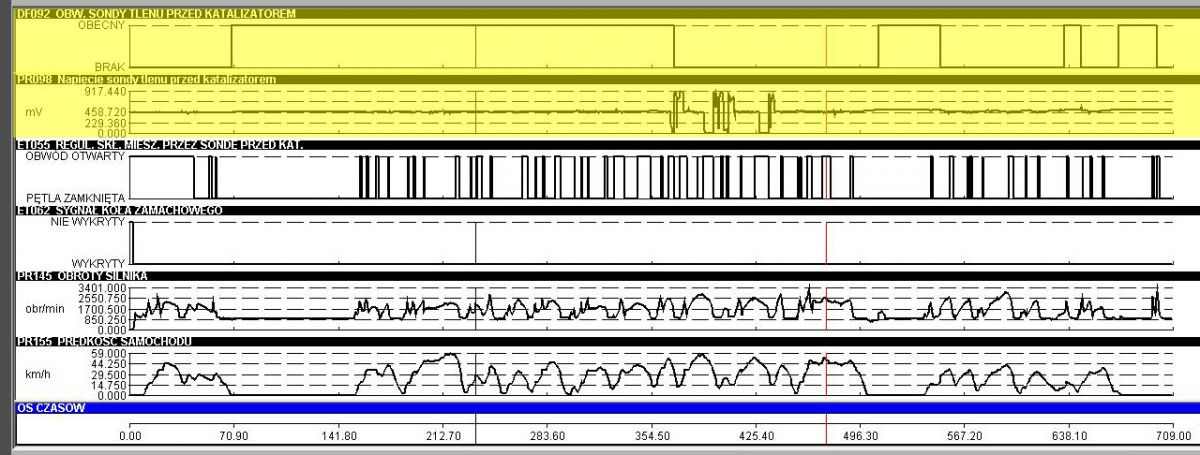Click the 2550.750 rpm scale value
Screen dimensions: 1200x455
102,299
